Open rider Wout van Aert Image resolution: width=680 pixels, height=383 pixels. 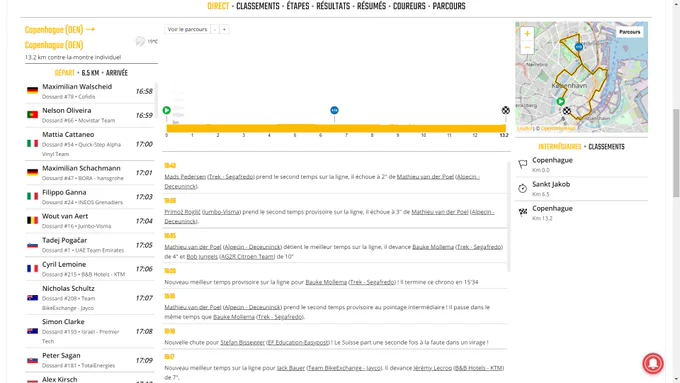point(65,216)
